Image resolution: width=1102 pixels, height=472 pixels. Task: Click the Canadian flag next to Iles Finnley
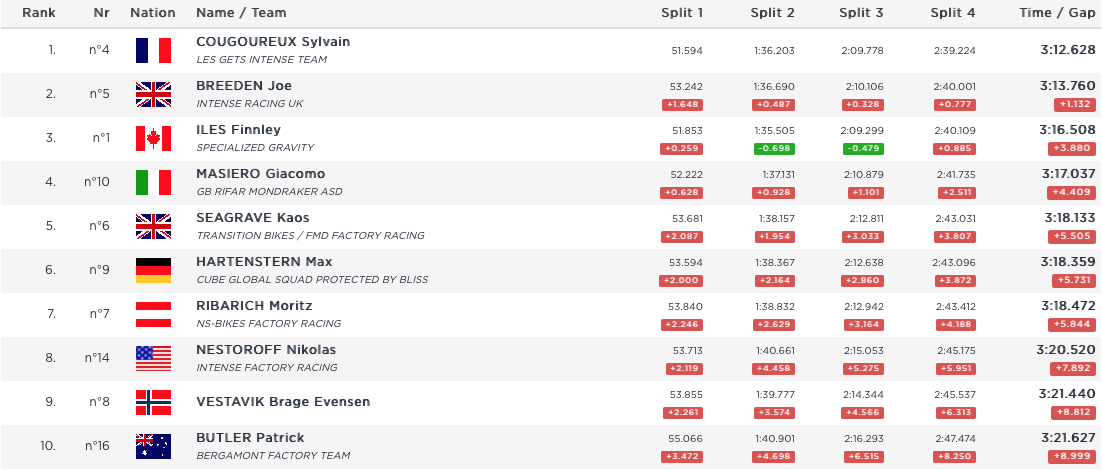pos(153,138)
